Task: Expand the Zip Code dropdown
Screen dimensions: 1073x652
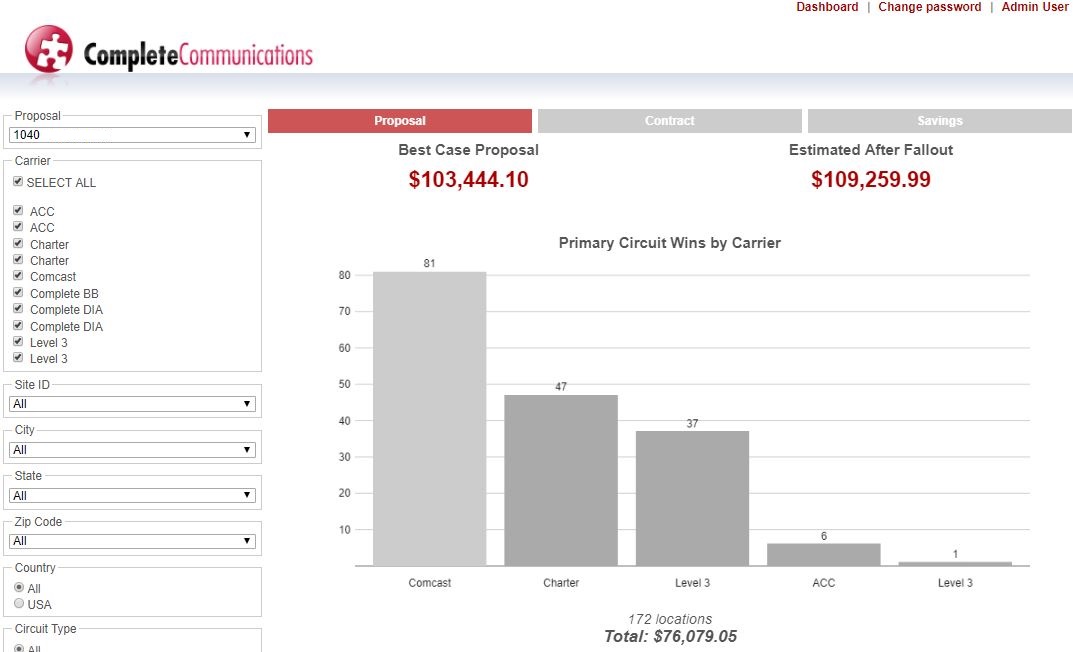Action: pyautogui.click(x=132, y=540)
